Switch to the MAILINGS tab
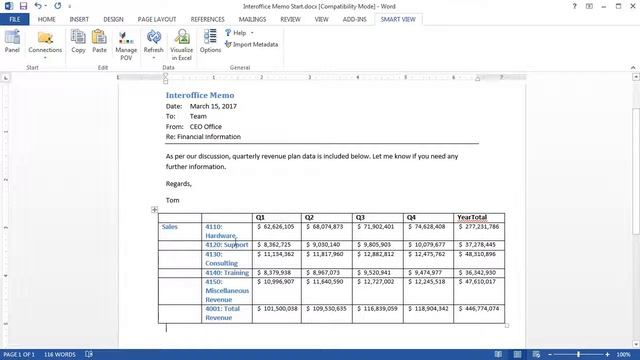 tap(252, 19)
